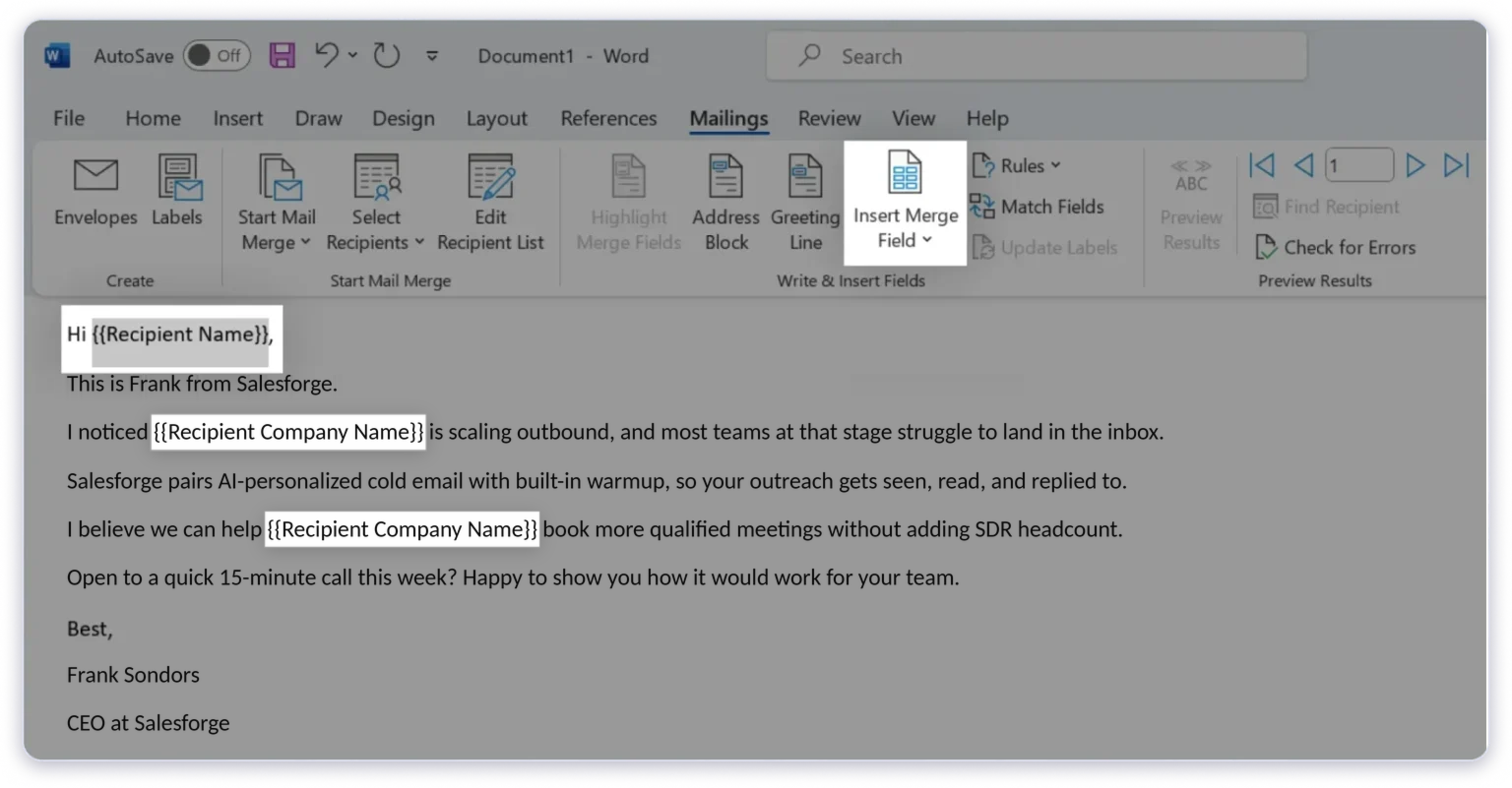Expand the Rules dropdown
The width and height of the screenshot is (1512, 788).
point(1017,165)
